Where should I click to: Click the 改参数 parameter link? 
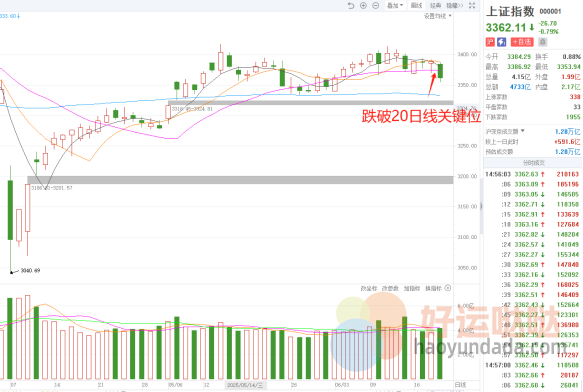tap(390, 288)
